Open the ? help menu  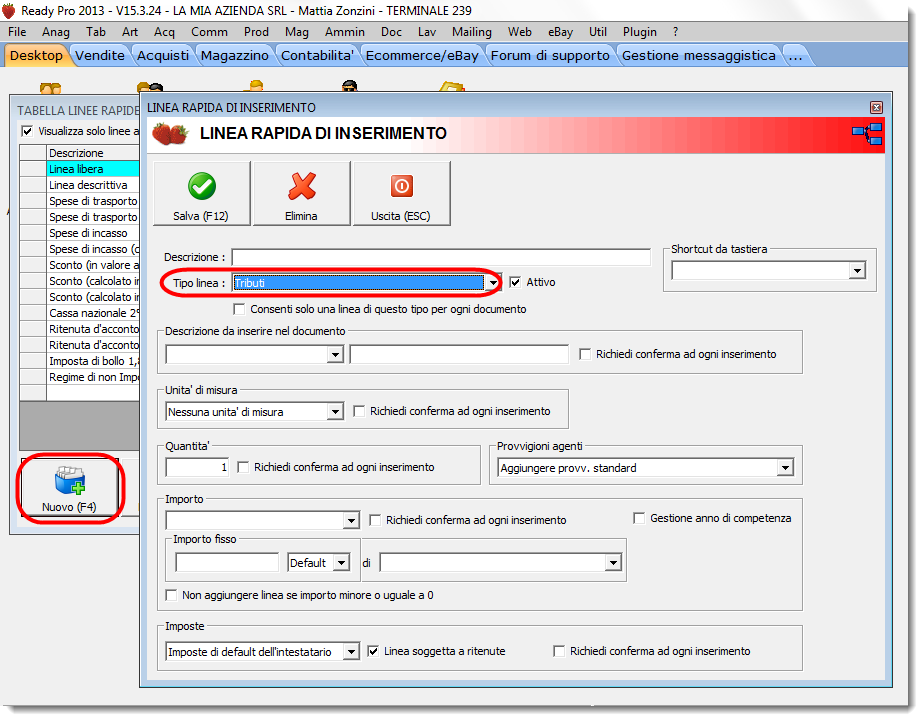676,32
